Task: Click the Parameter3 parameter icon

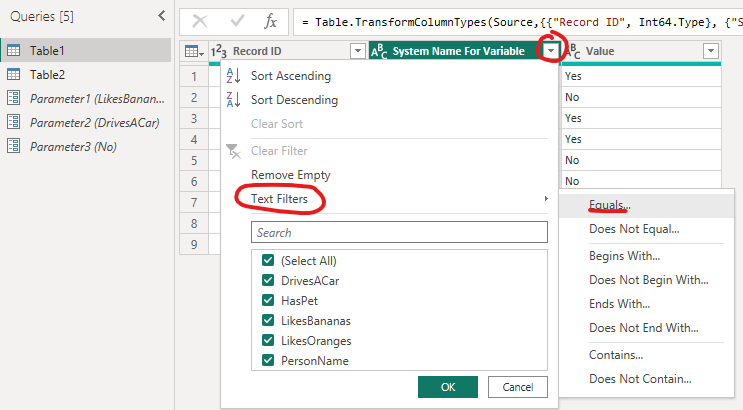Action: [14, 146]
